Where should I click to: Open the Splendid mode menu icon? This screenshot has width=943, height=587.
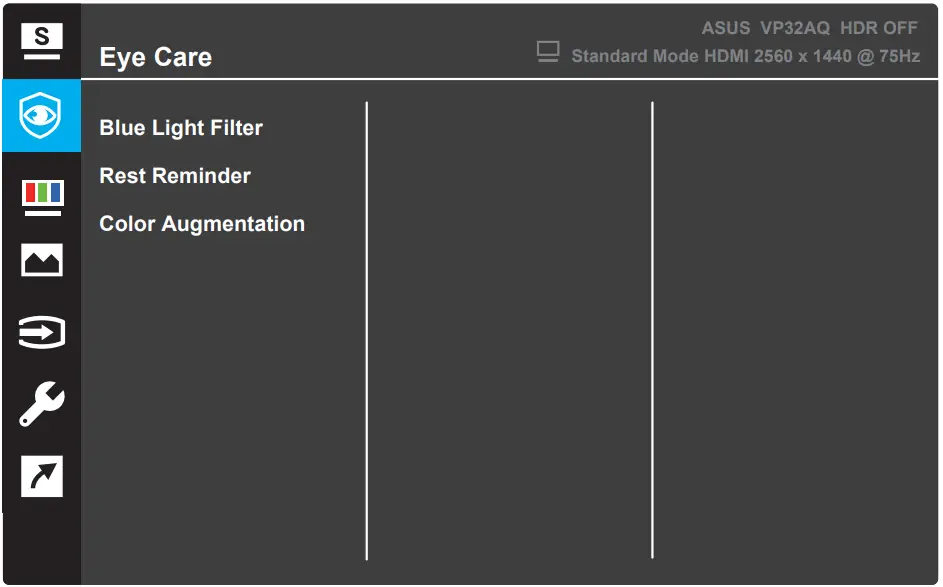click(41, 41)
